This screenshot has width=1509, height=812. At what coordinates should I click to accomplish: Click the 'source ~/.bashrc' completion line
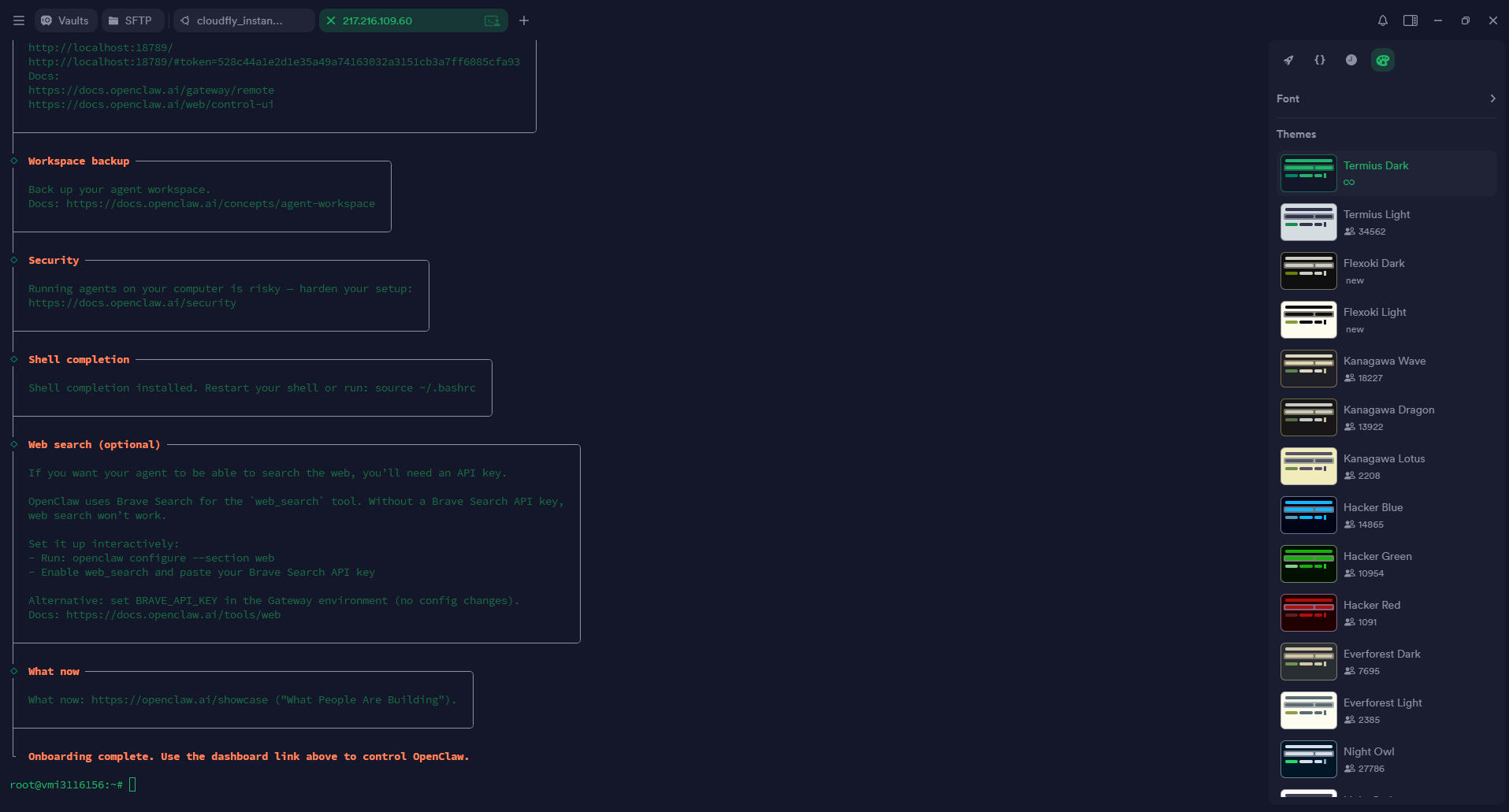point(252,387)
